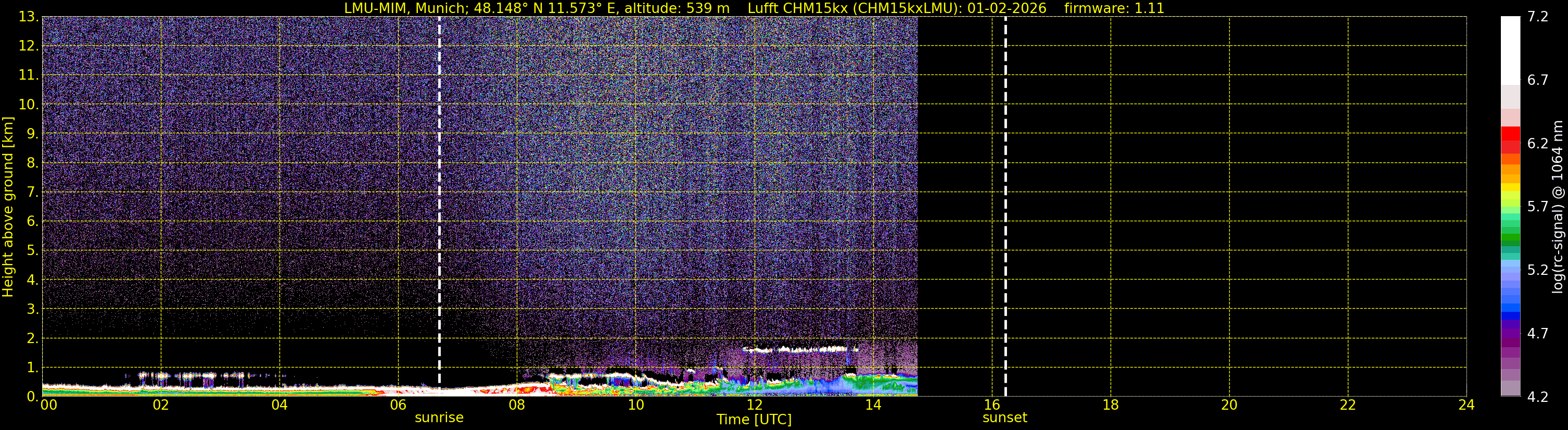This screenshot has height=430, width=1568.
Task: Click the '4.' height tick label
Action: [x=32, y=280]
